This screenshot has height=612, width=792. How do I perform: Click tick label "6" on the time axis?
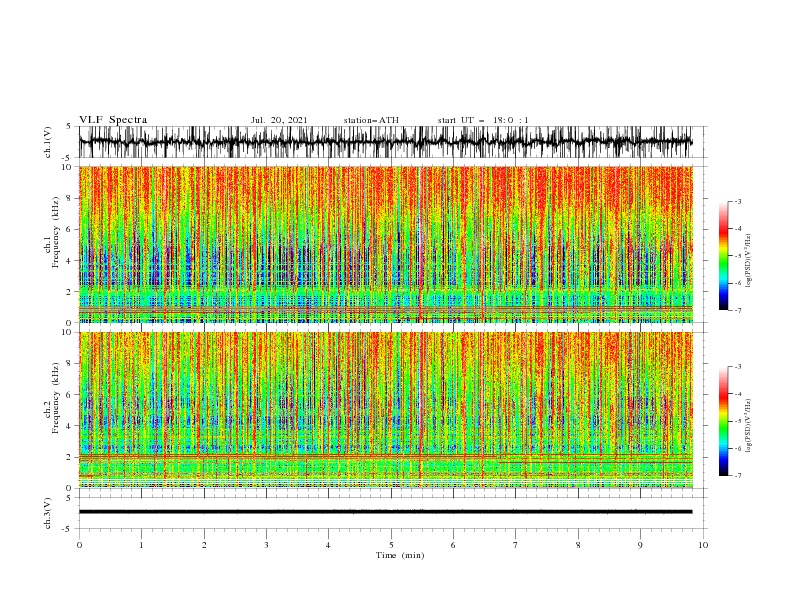coord(453,545)
